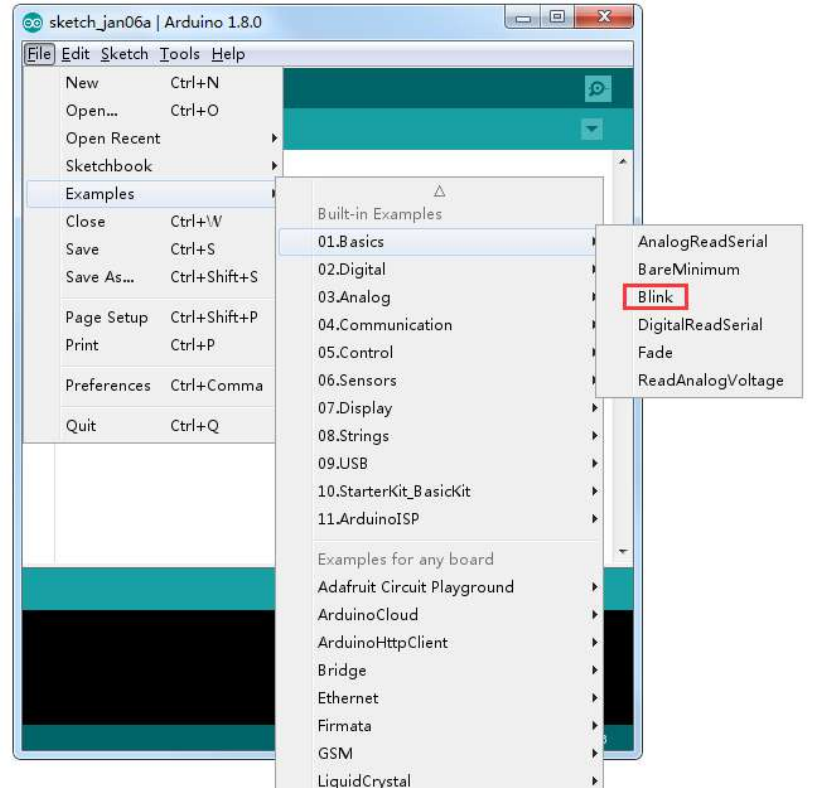Image resolution: width=826 pixels, height=788 pixels.
Task: Open the Tools menu
Action: (x=180, y=54)
